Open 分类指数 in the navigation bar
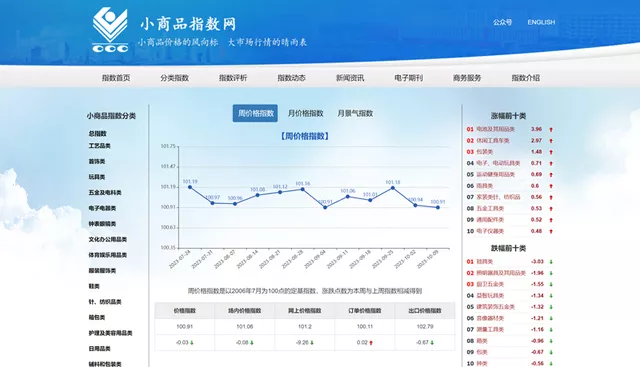This screenshot has height=367, width=640. [174, 78]
